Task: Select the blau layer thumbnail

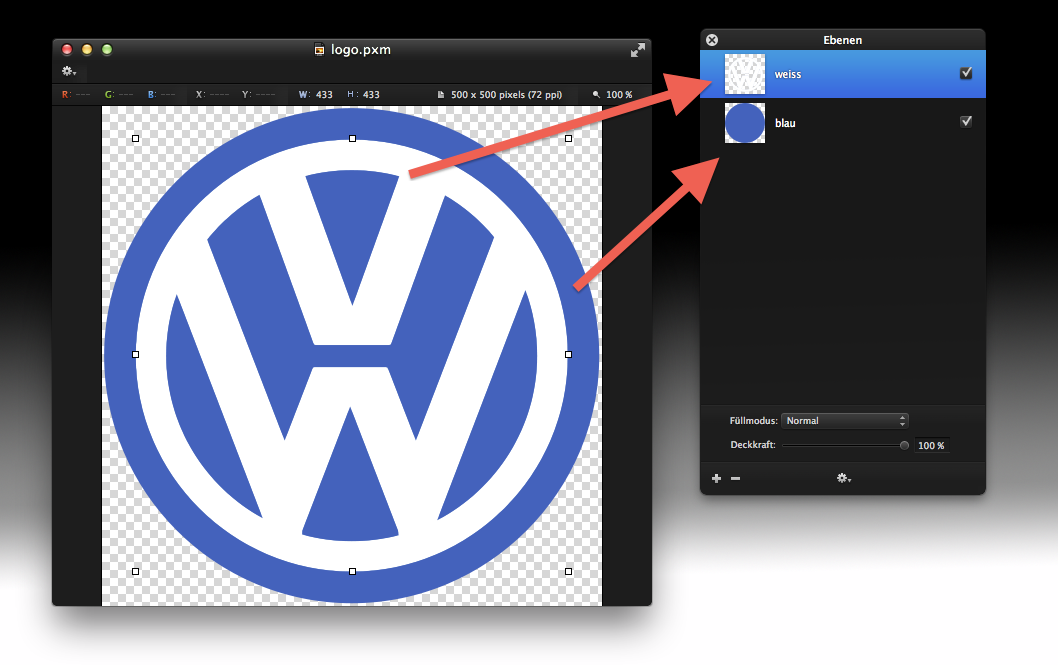Action: pyautogui.click(x=745, y=123)
